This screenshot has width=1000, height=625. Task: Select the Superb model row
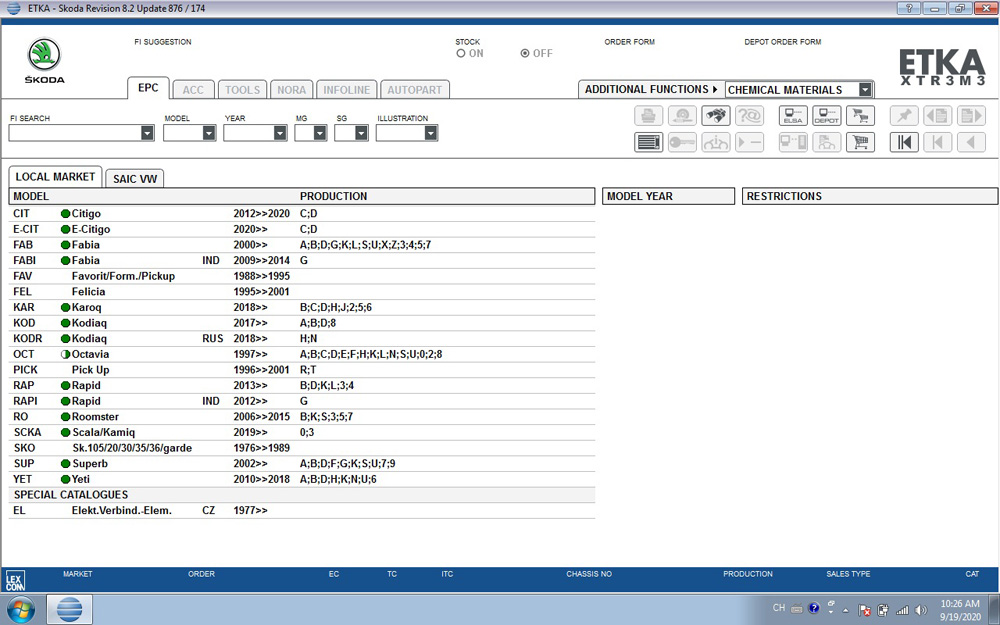click(x=302, y=464)
